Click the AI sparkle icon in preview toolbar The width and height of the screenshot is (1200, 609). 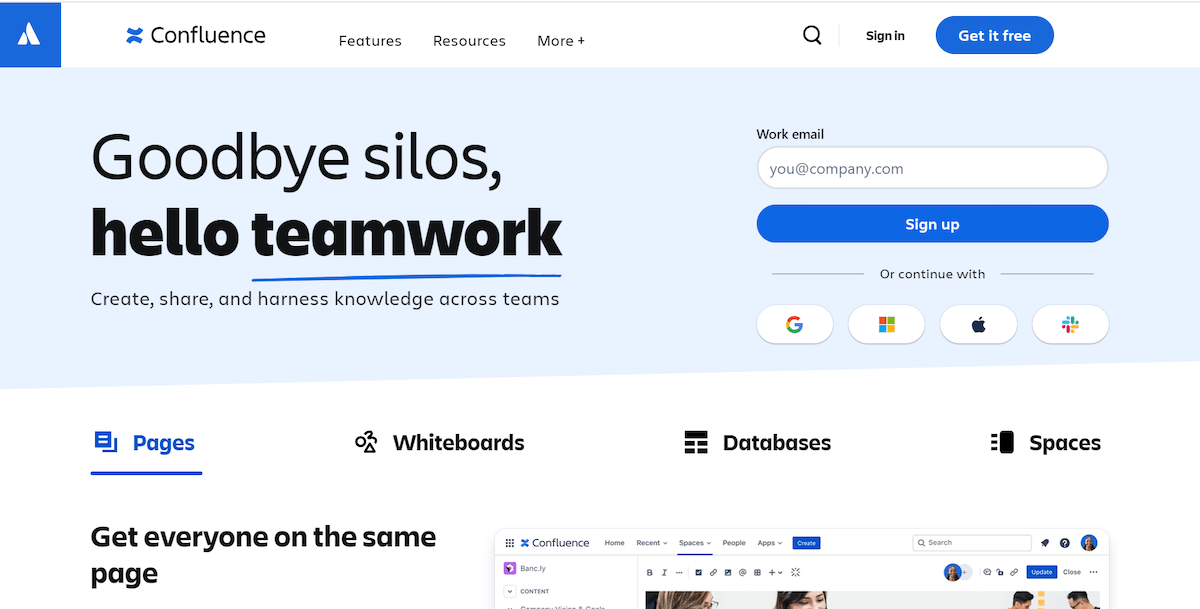pos(795,572)
